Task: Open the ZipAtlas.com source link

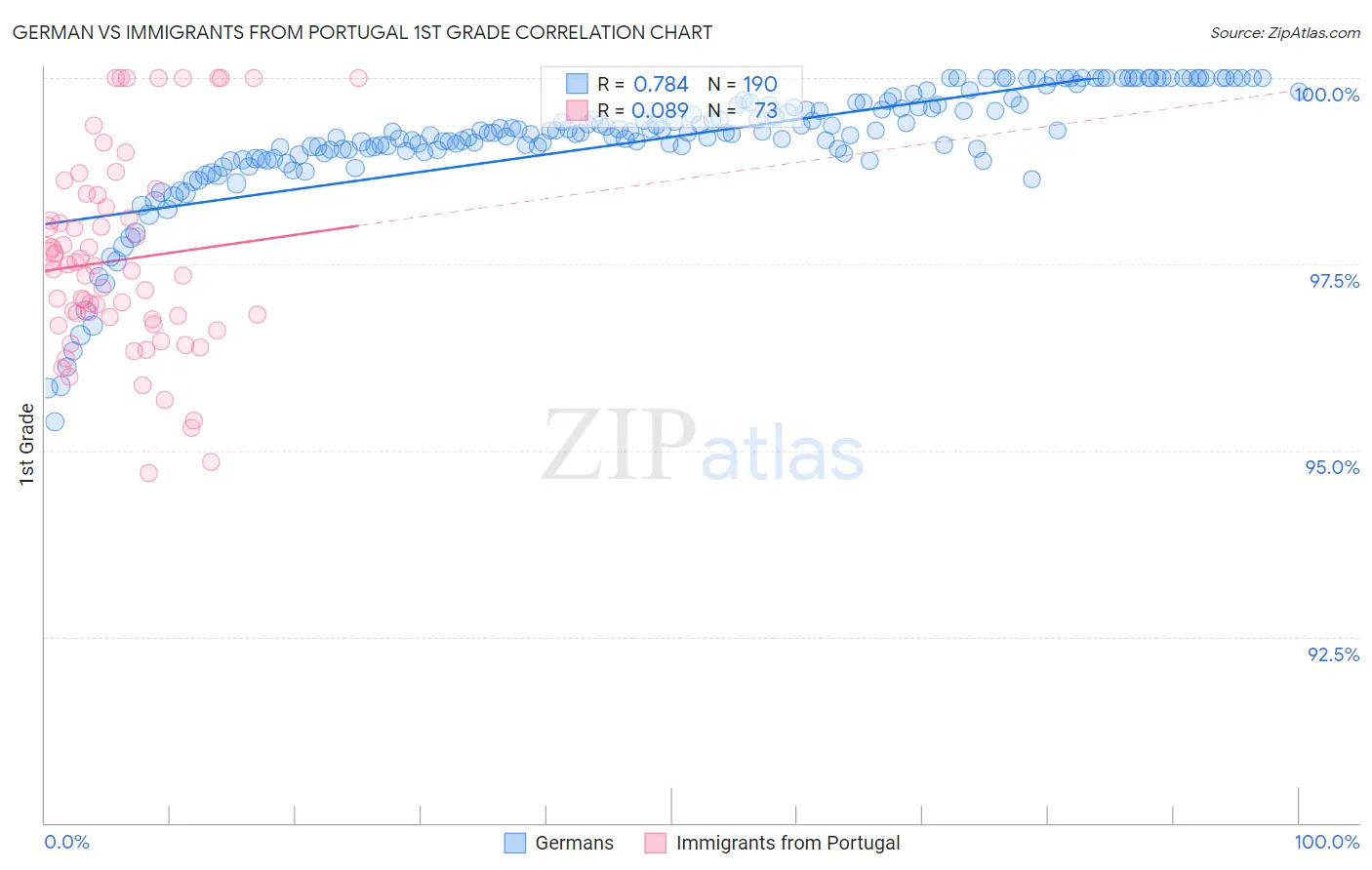Action: (1285, 32)
